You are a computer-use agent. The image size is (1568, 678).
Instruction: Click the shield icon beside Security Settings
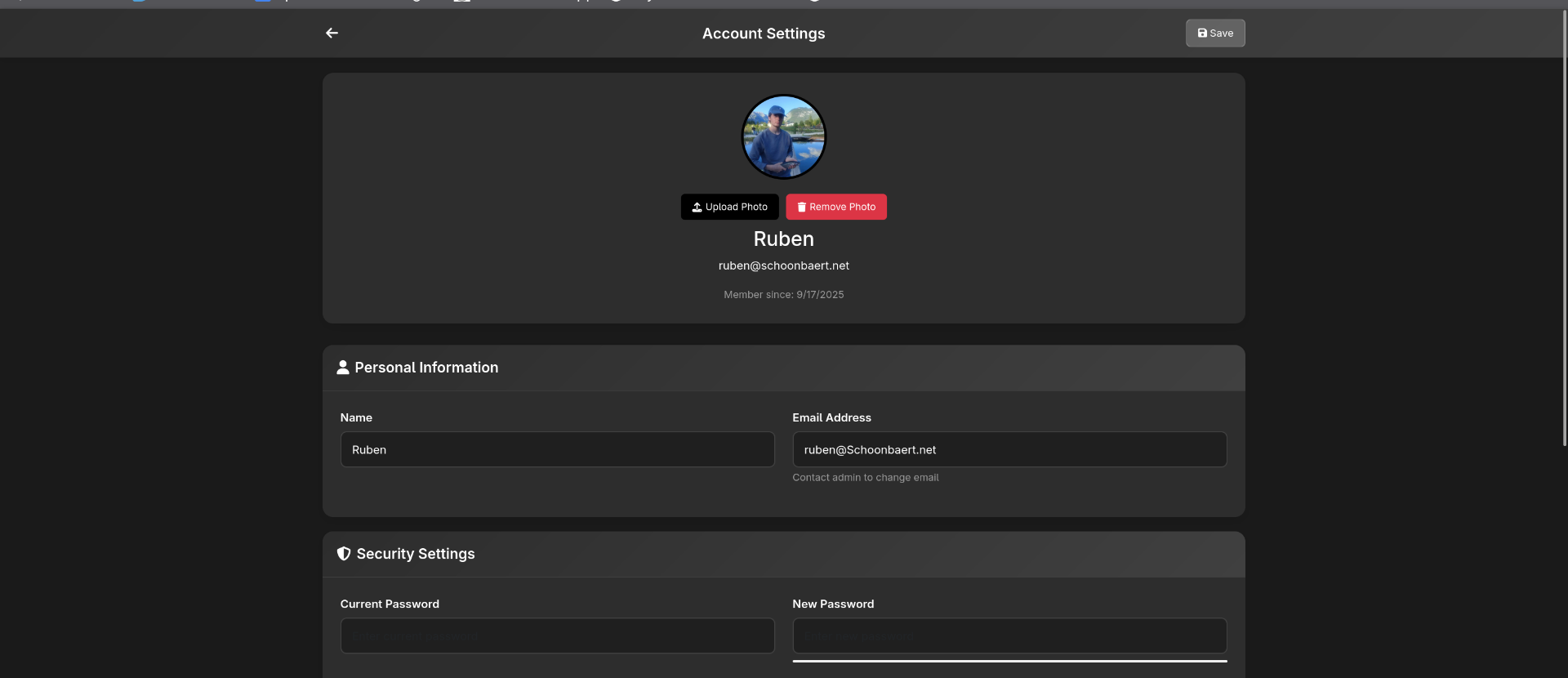(344, 554)
